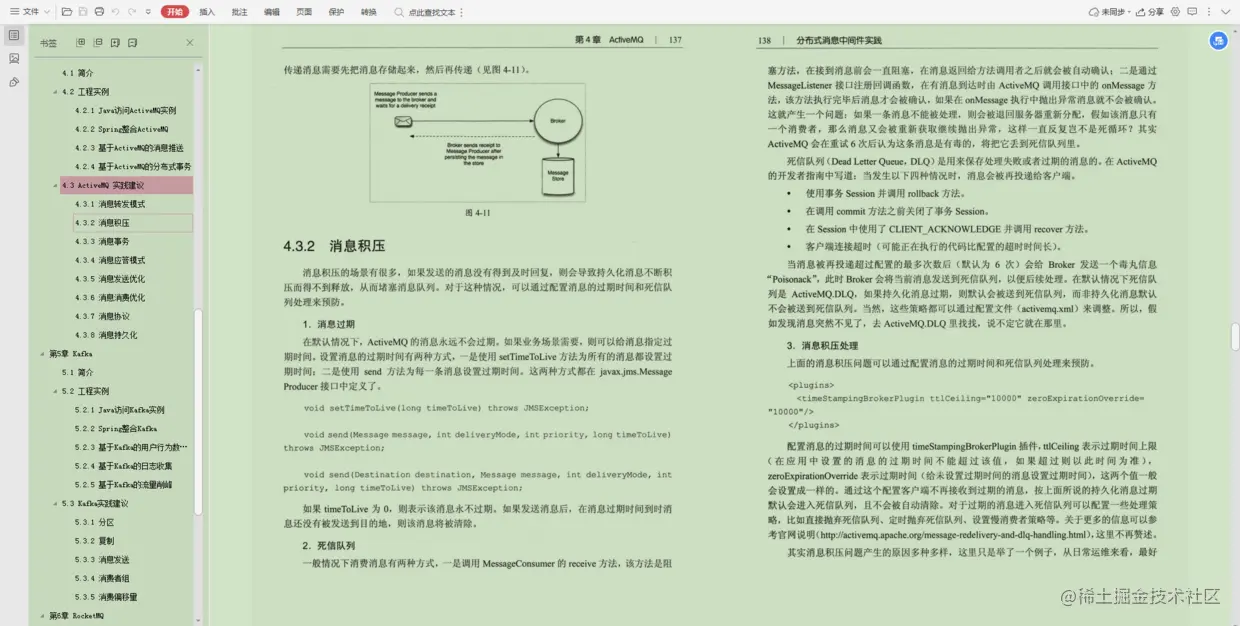Open bookmark 5.2.4 基于Kafka的日志收集
The image size is (1240, 626).
coord(123,465)
